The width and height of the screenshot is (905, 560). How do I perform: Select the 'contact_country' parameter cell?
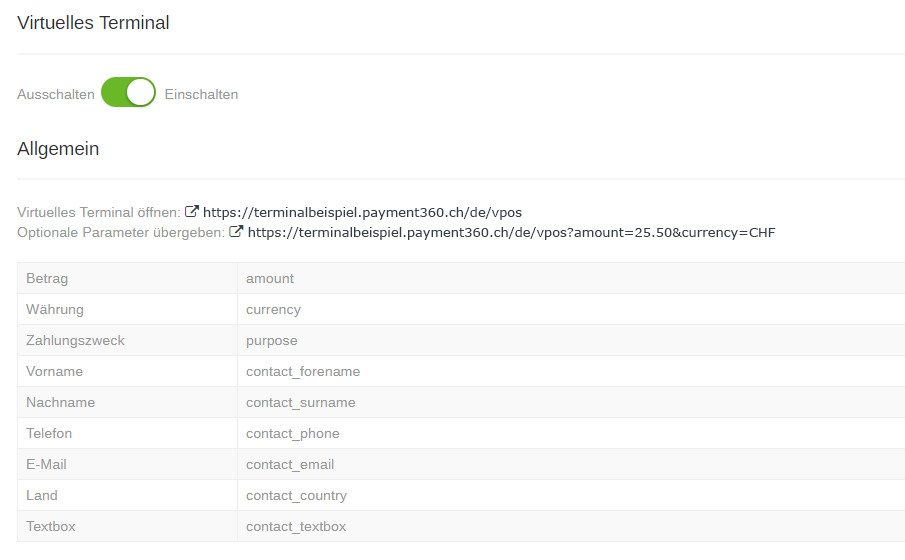pyautogui.click(x=296, y=495)
